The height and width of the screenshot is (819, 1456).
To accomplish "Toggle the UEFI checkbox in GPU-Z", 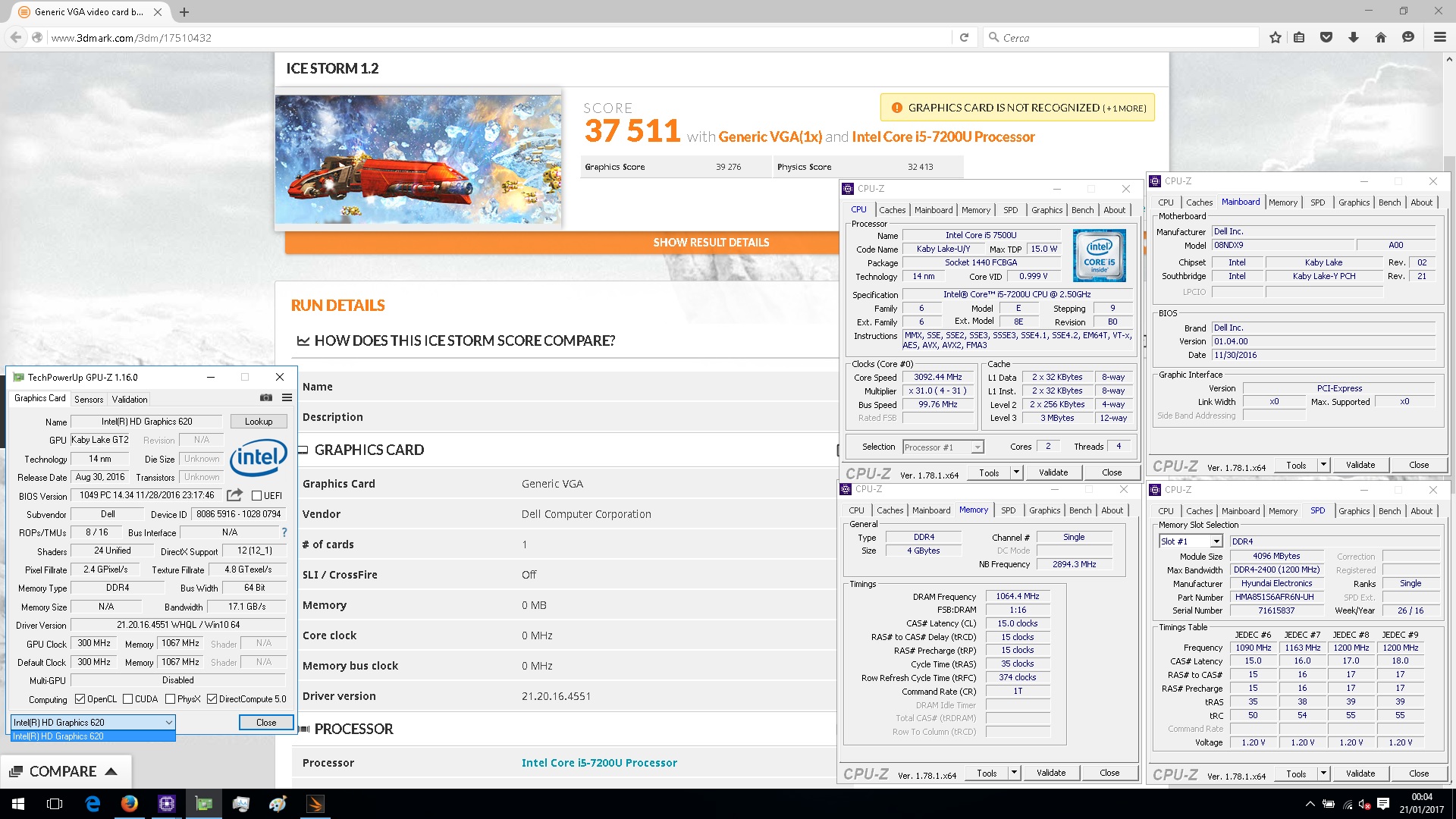I will [x=256, y=496].
